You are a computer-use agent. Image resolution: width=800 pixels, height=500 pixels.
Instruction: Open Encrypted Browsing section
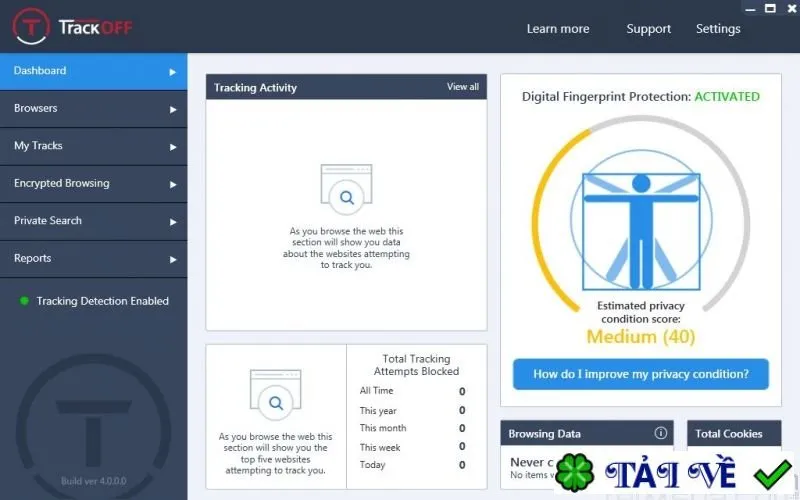tap(93, 184)
